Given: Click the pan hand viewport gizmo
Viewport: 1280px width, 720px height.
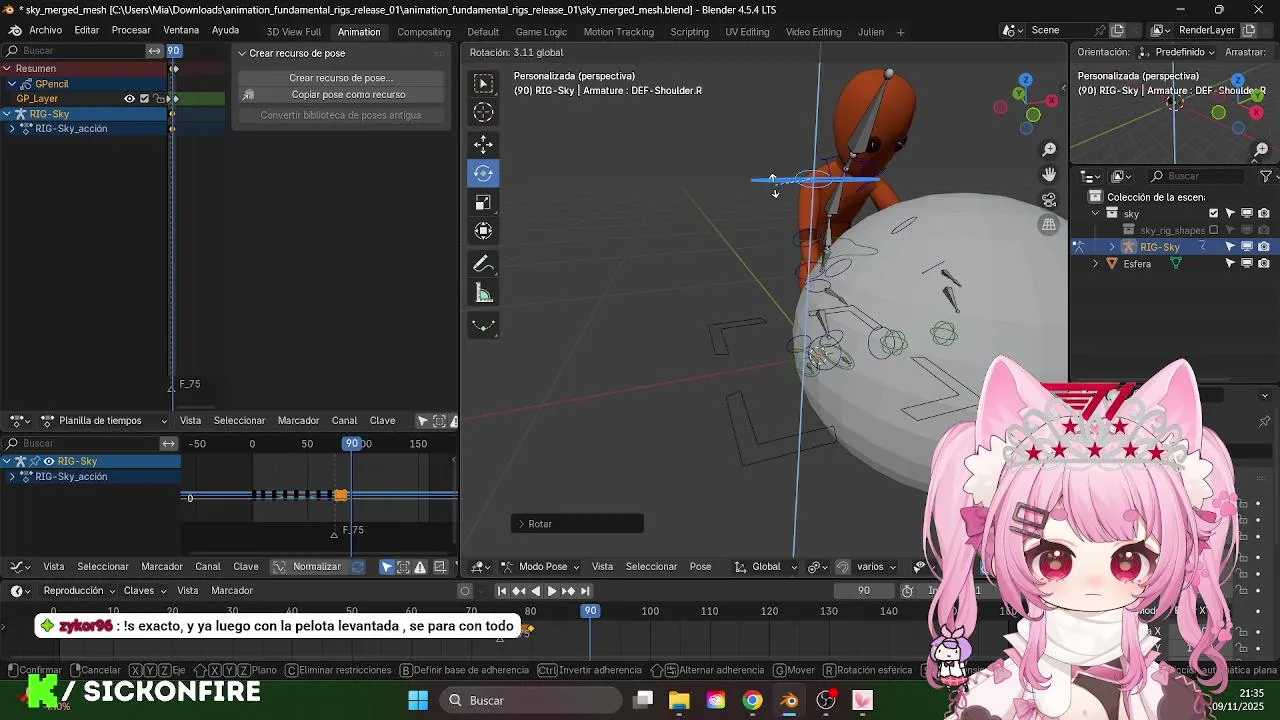Looking at the screenshot, I should (1049, 174).
